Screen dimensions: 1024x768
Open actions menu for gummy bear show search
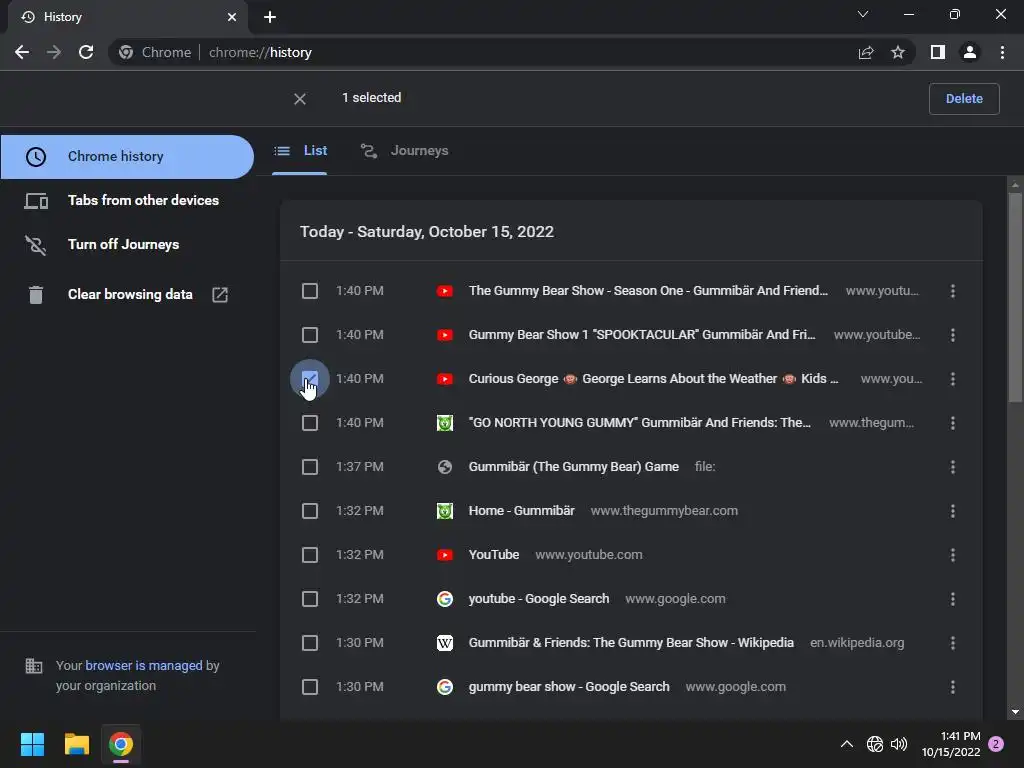click(x=953, y=687)
